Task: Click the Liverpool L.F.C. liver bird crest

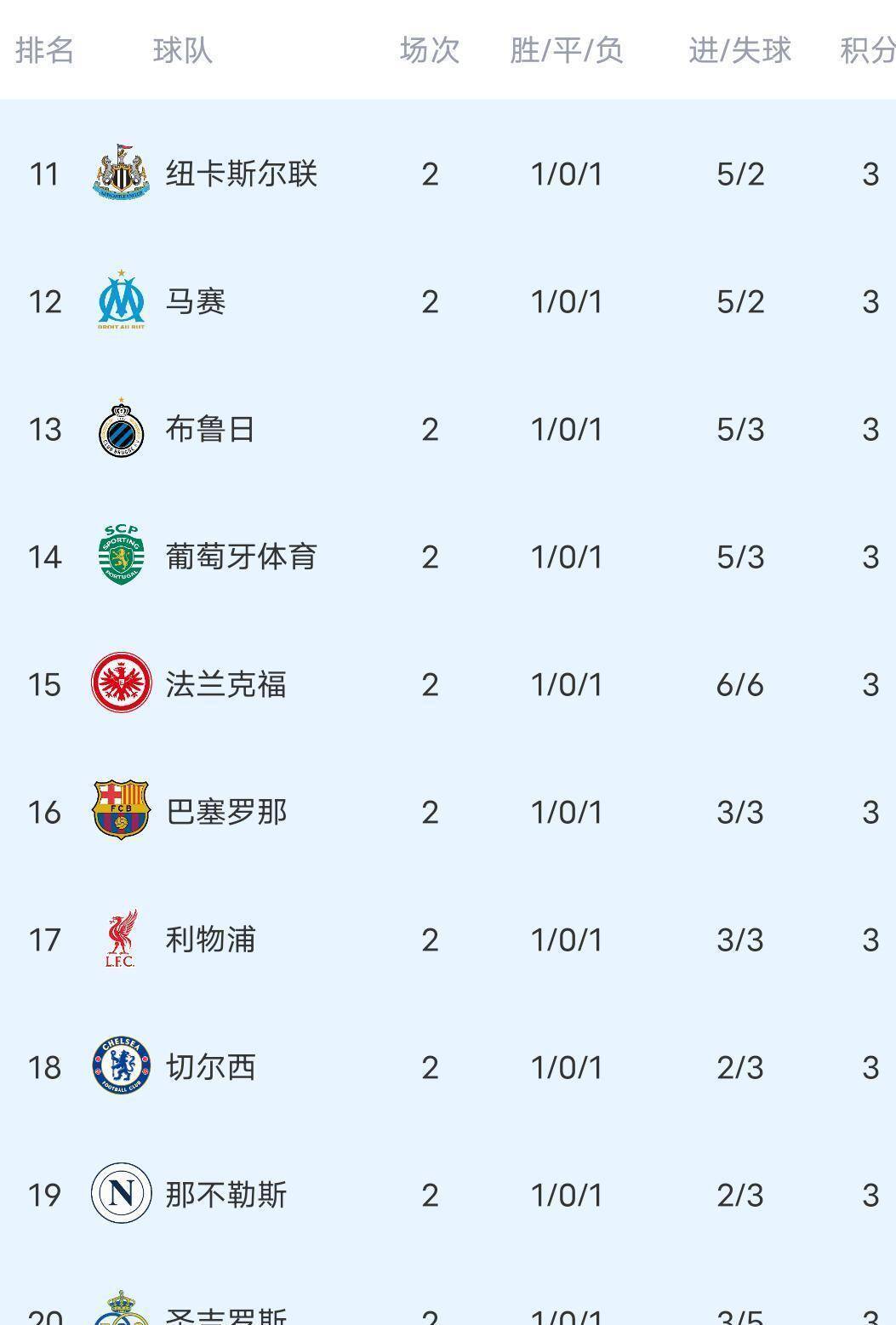Action: pos(122,939)
